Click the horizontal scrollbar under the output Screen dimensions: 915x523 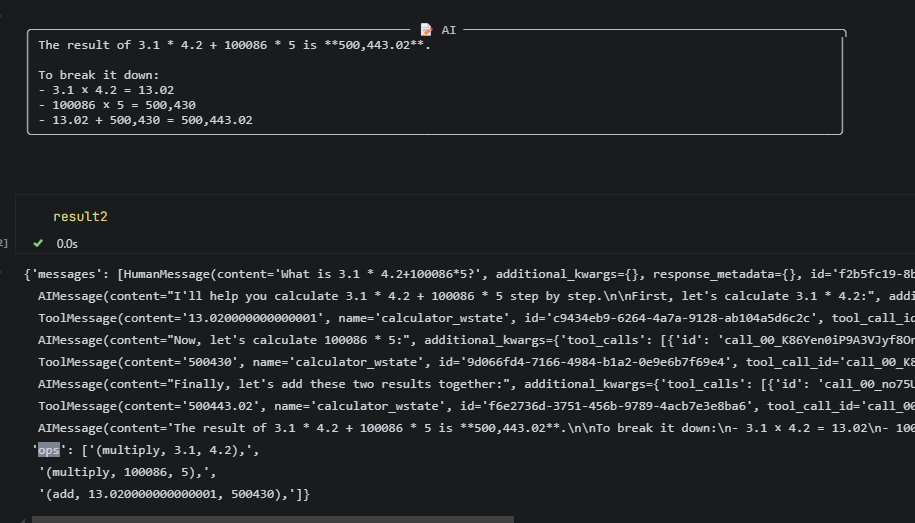pos(273,519)
